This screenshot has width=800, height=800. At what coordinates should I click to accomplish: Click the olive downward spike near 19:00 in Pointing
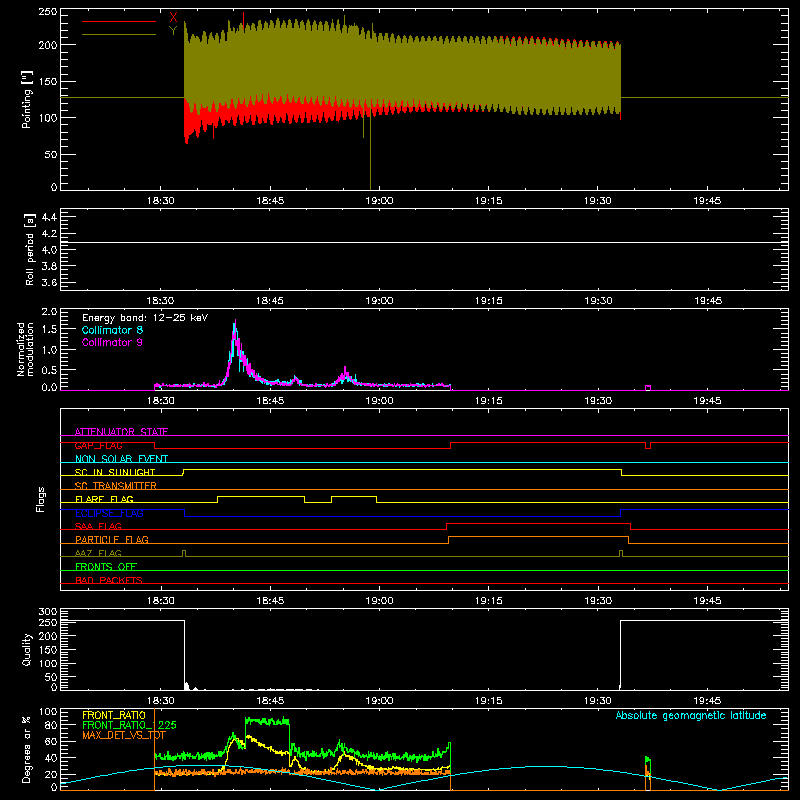tap(370, 153)
